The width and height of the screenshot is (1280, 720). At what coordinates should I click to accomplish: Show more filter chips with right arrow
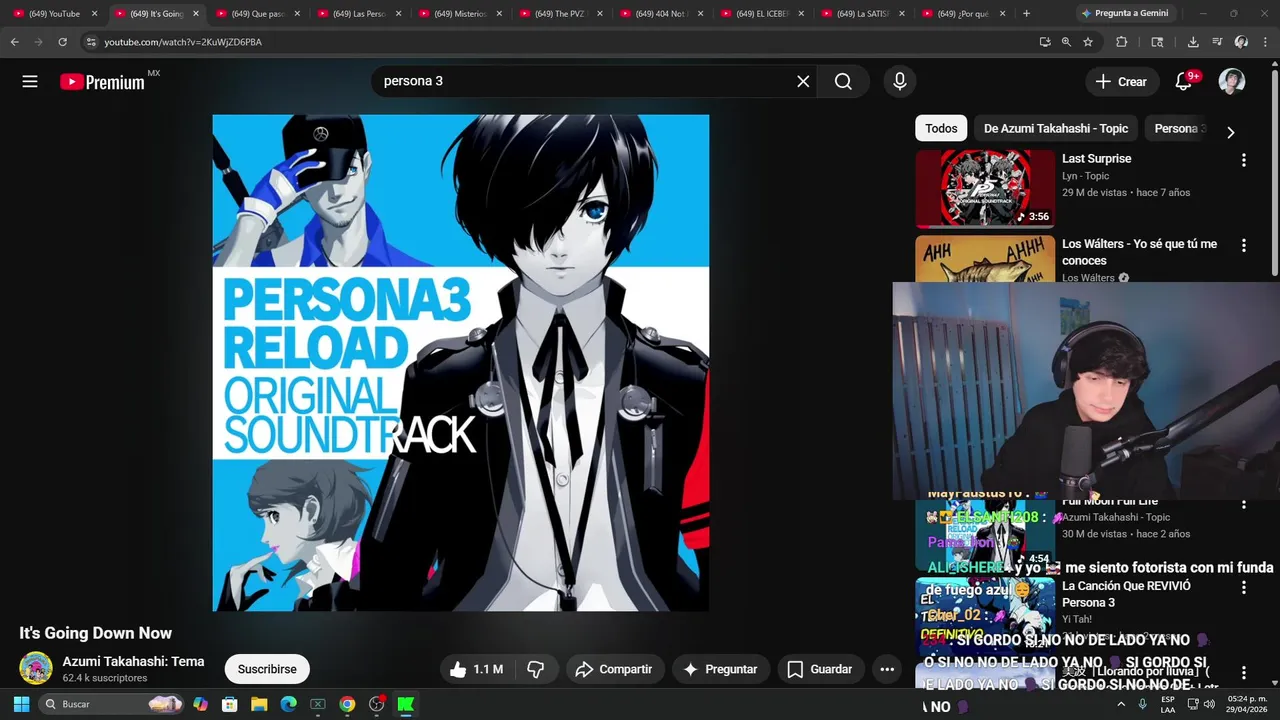click(x=1231, y=132)
